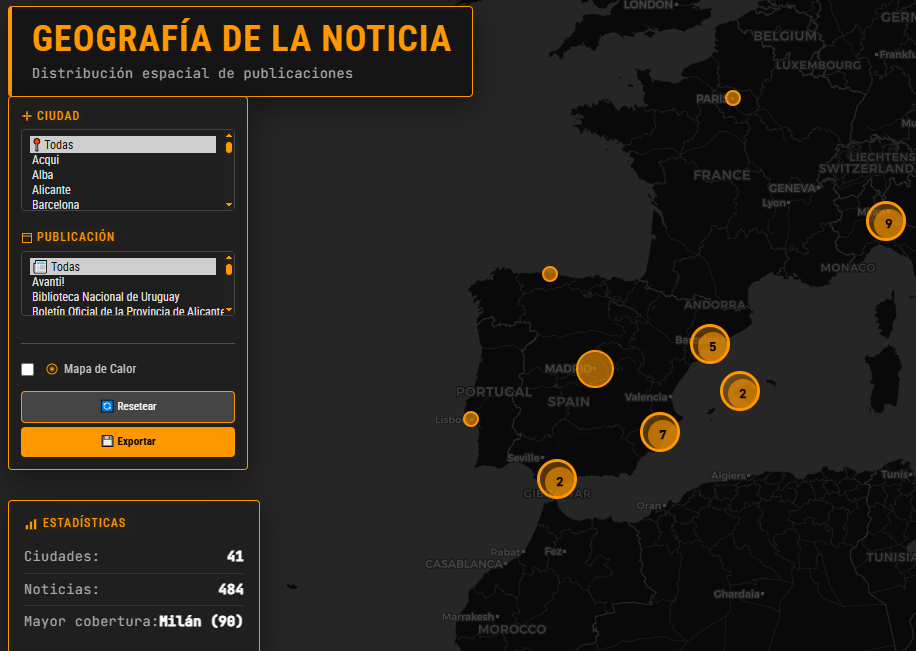The height and width of the screenshot is (651, 916).
Task: Click the Exportar button
Action: point(128,441)
